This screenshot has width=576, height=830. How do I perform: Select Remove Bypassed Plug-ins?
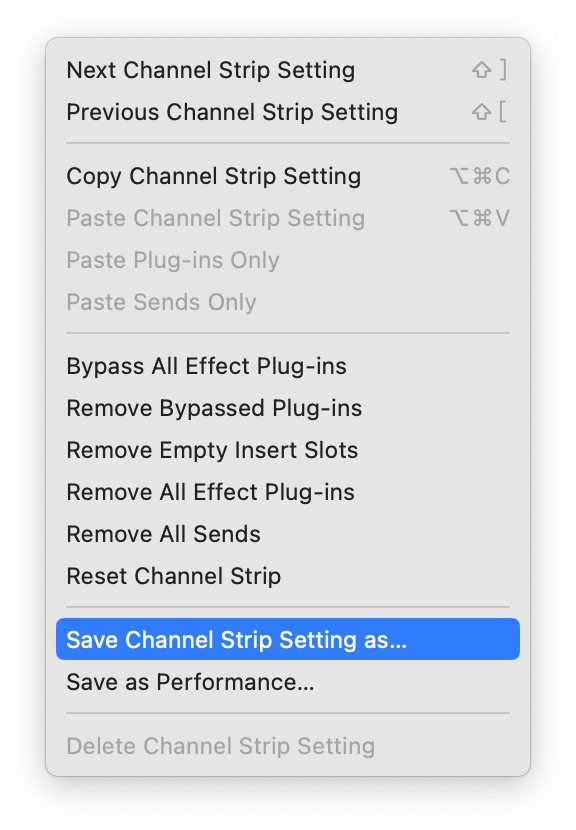(x=288, y=408)
